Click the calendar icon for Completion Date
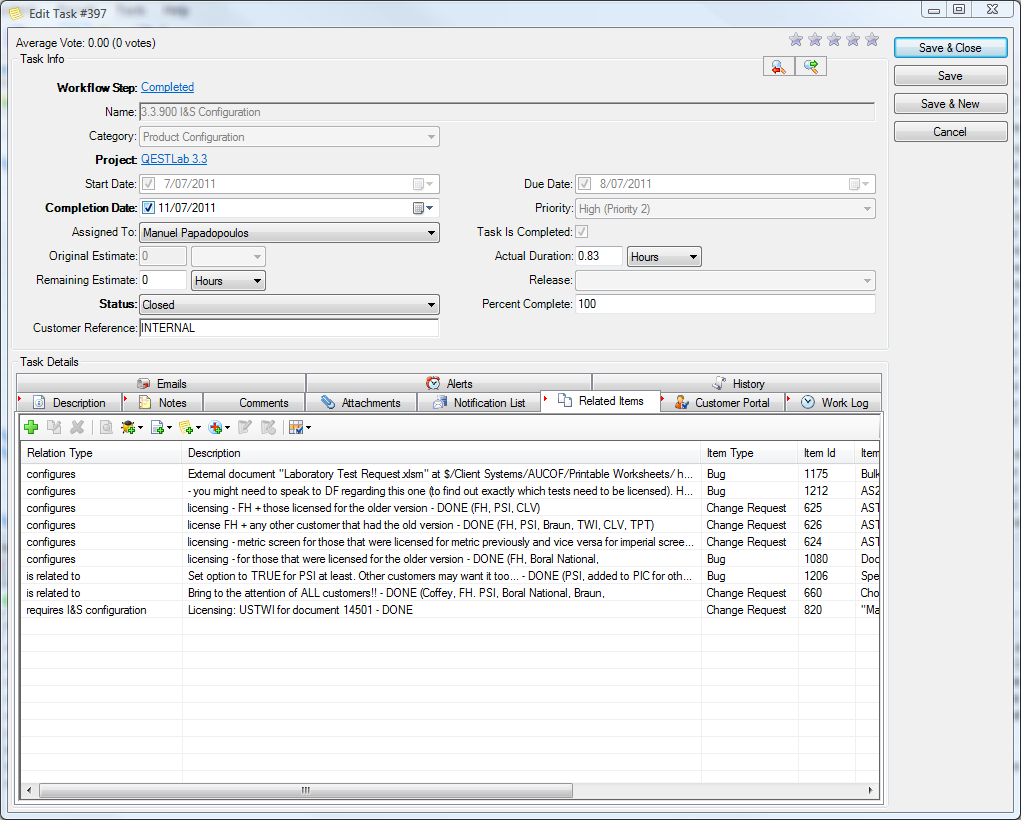The image size is (1021, 820). click(420, 208)
